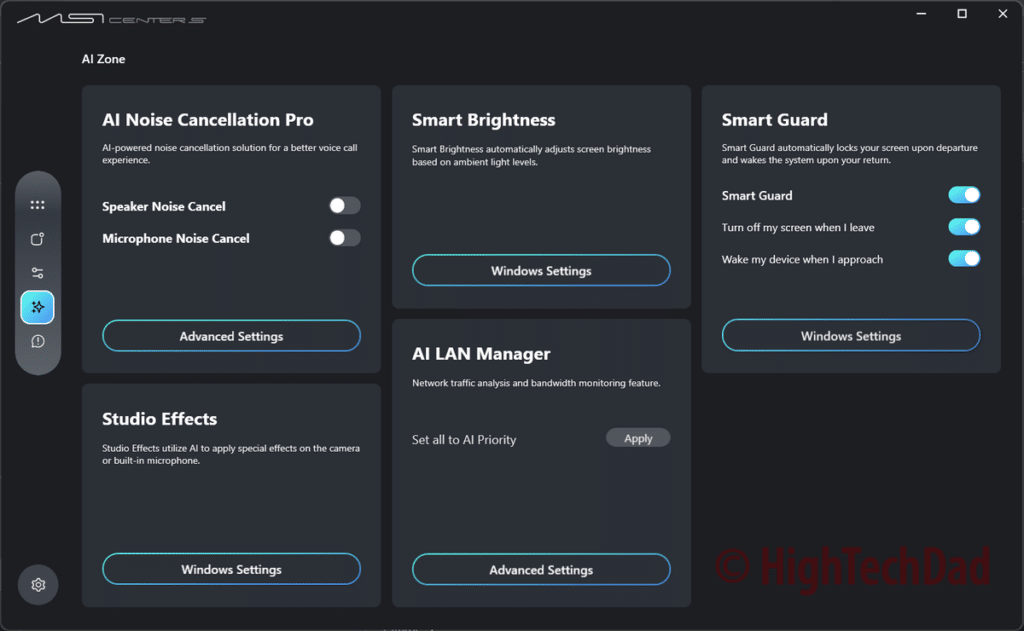Turn on Microphone Noise Cancel switch
1024x631 pixels.
pos(344,238)
